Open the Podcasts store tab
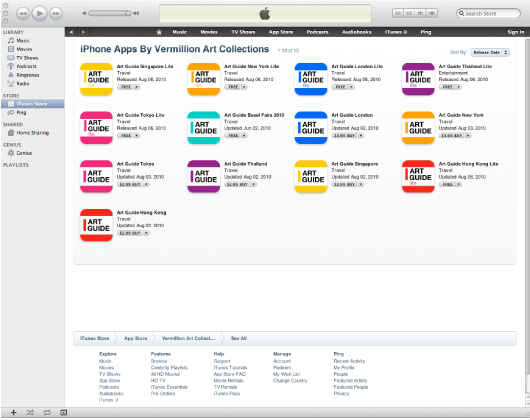The image size is (530, 420). tap(317, 32)
